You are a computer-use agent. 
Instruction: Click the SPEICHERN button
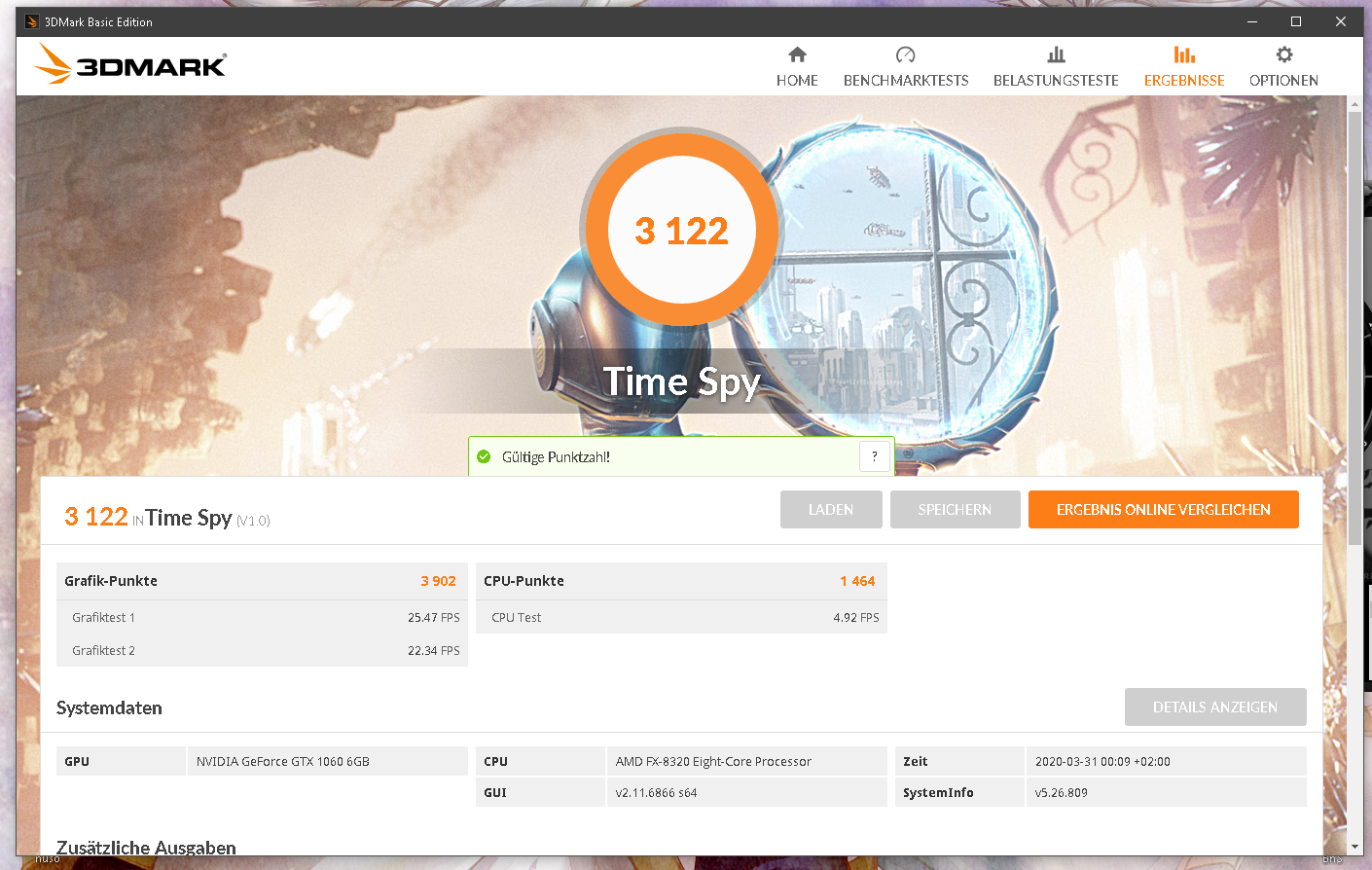955,509
